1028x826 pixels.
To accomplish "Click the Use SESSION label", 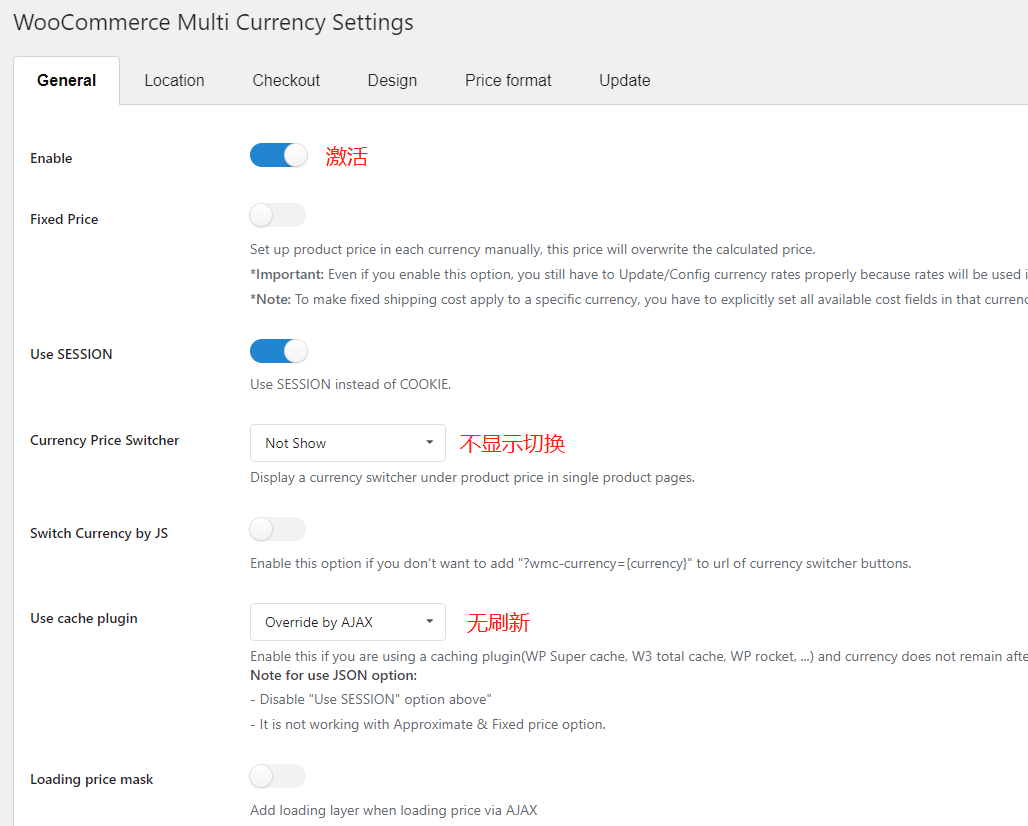I will [x=71, y=354].
